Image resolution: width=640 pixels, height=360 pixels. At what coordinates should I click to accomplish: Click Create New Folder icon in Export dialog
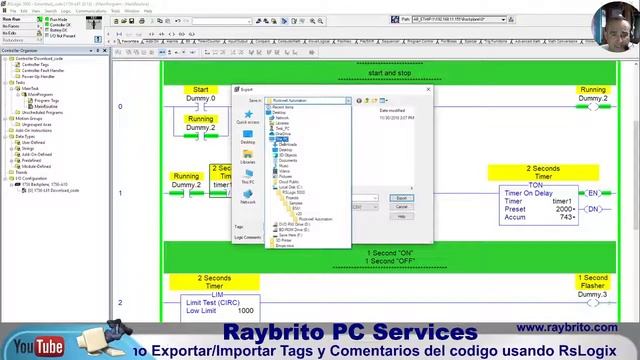click(x=374, y=100)
